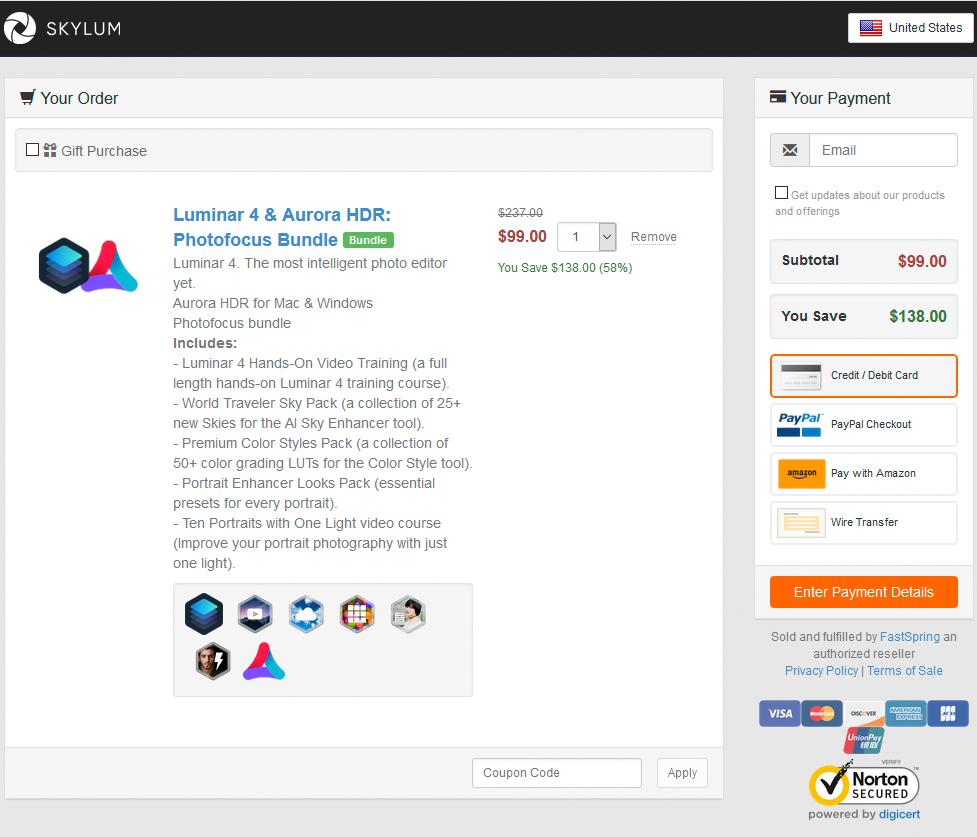Click the JCB card icon

[x=948, y=714]
